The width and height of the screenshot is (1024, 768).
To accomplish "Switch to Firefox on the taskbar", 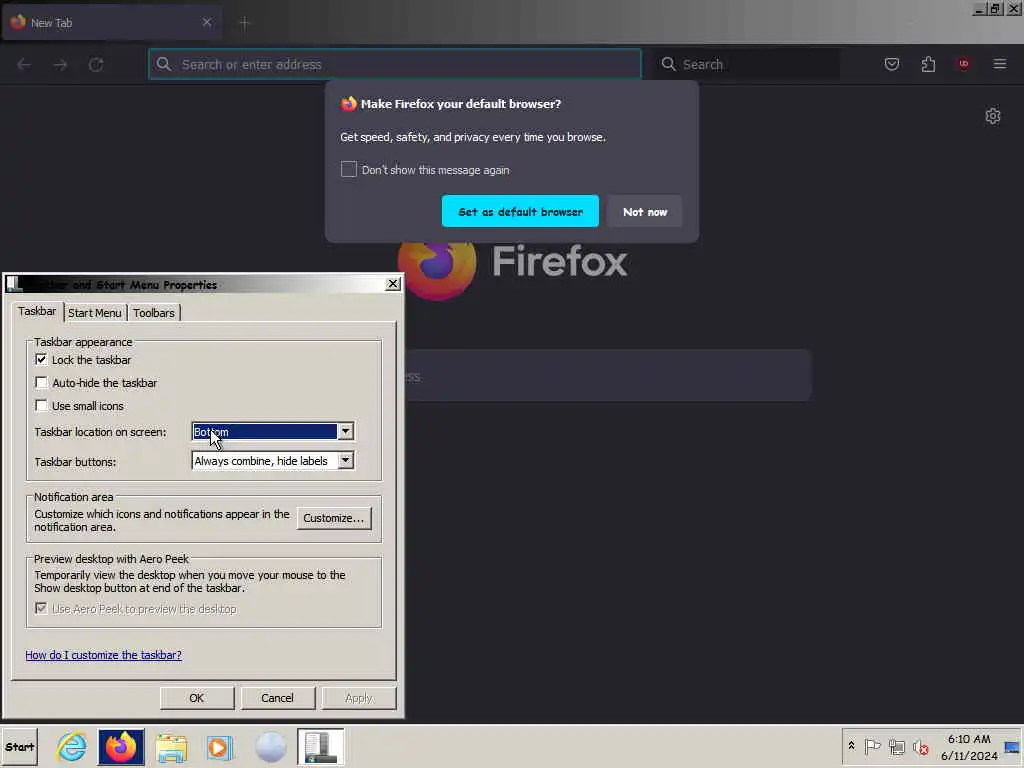I will [121, 746].
